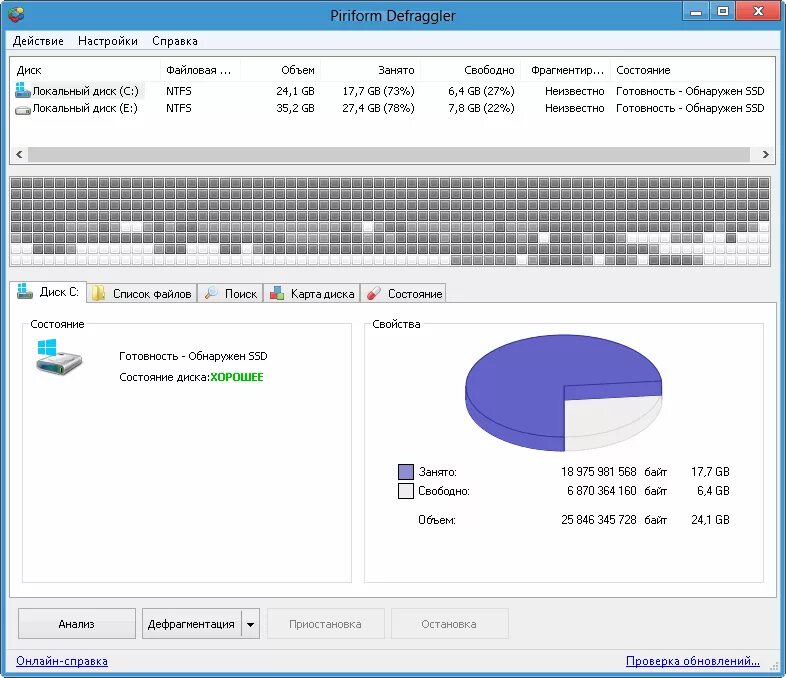Click the Приостановка button

click(325, 624)
